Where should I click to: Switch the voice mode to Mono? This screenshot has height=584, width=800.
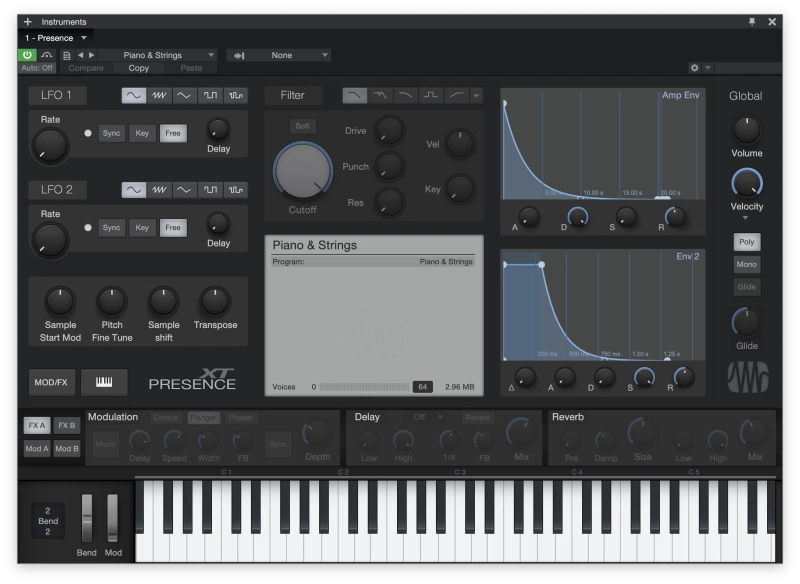coord(746,264)
